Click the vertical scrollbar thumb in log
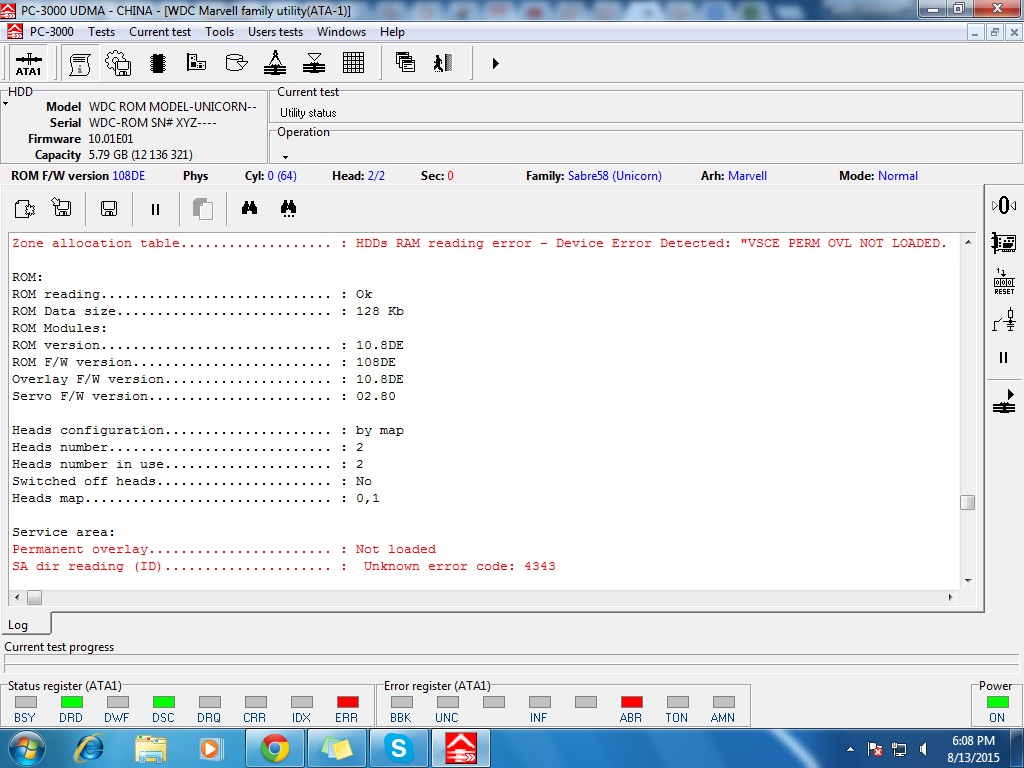Screen dimensions: 1024x768 pyautogui.click(x=968, y=502)
